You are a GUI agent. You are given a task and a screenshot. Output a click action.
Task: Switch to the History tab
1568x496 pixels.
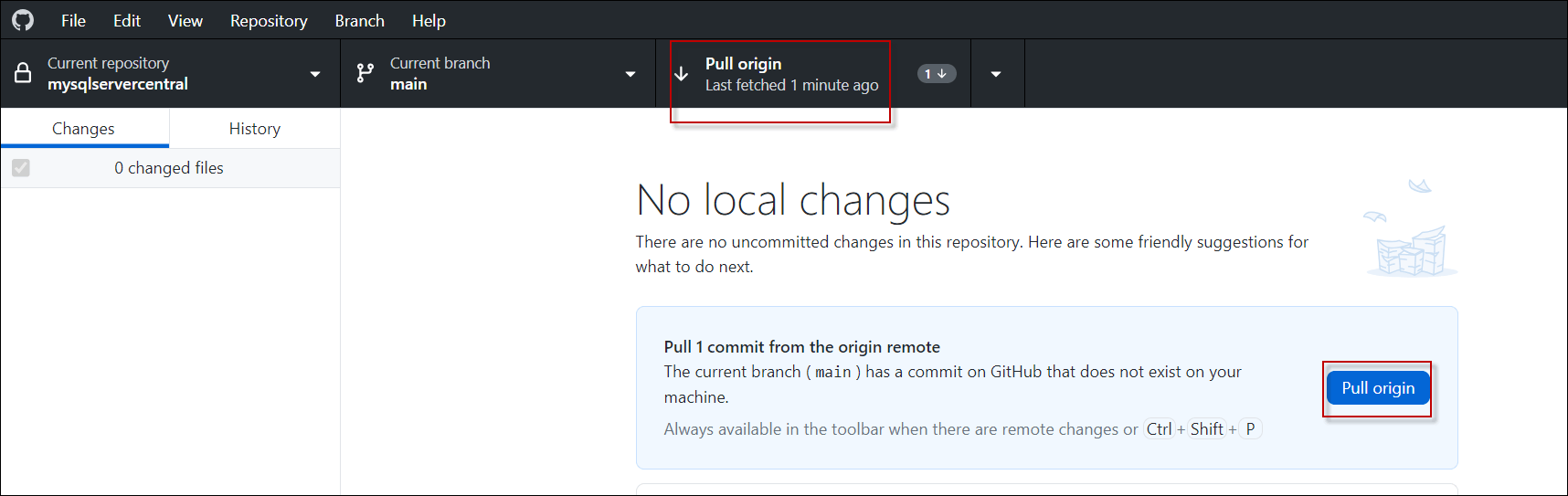coord(254,129)
